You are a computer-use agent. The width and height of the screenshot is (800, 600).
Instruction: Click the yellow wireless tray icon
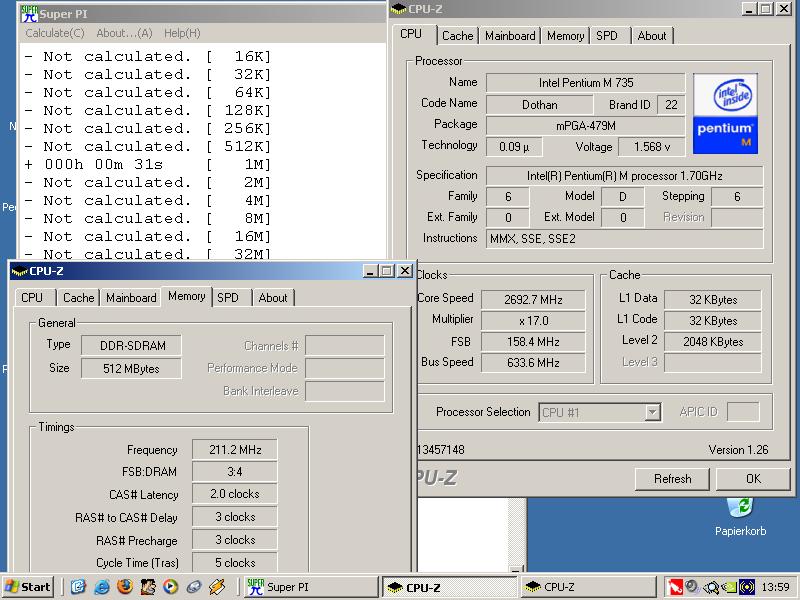[747, 587]
